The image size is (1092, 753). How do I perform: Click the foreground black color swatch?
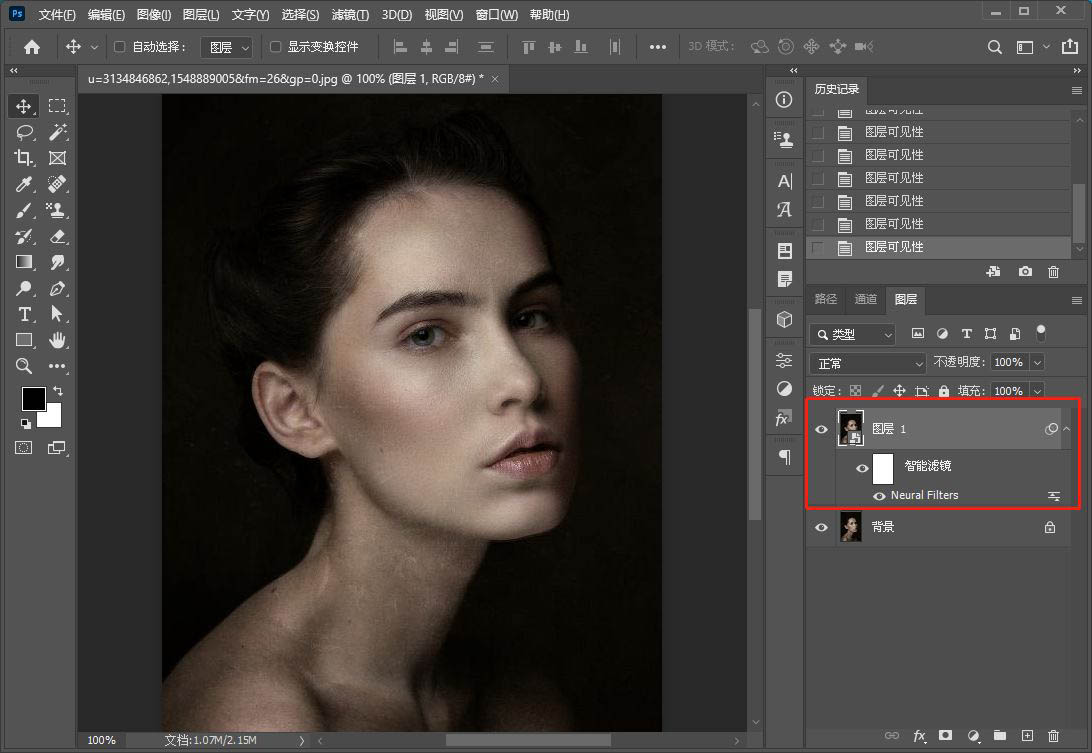tap(33, 398)
